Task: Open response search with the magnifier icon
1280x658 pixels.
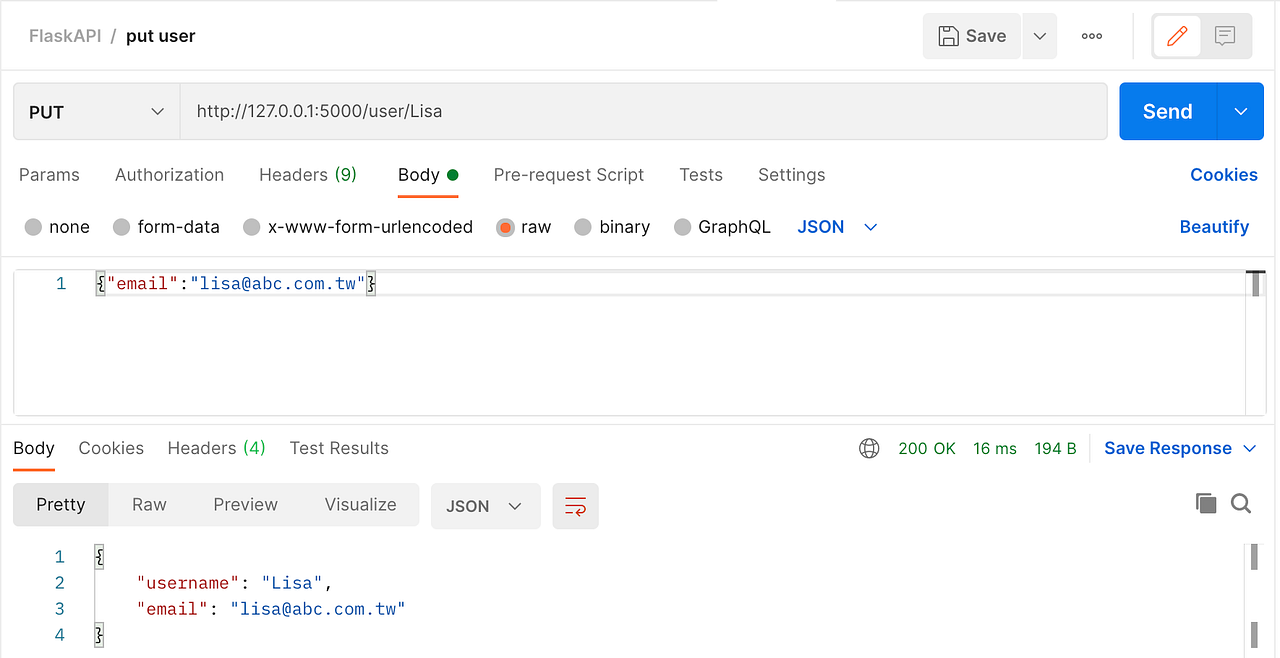Action: pyautogui.click(x=1241, y=503)
